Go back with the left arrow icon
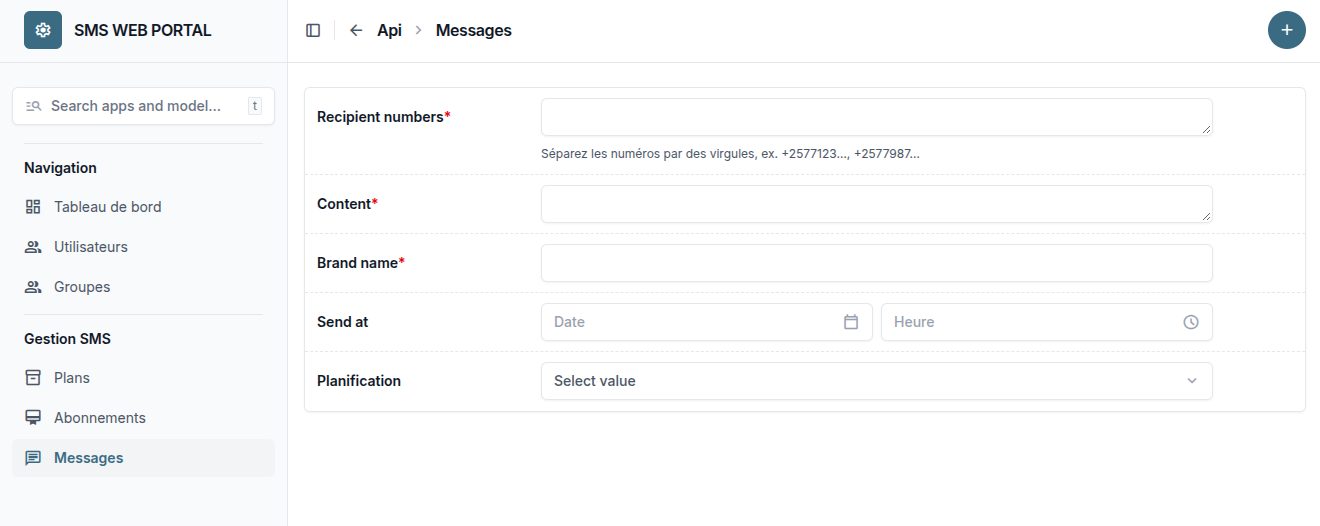The height and width of the screenshot is (526, 1320). point(356,31)
